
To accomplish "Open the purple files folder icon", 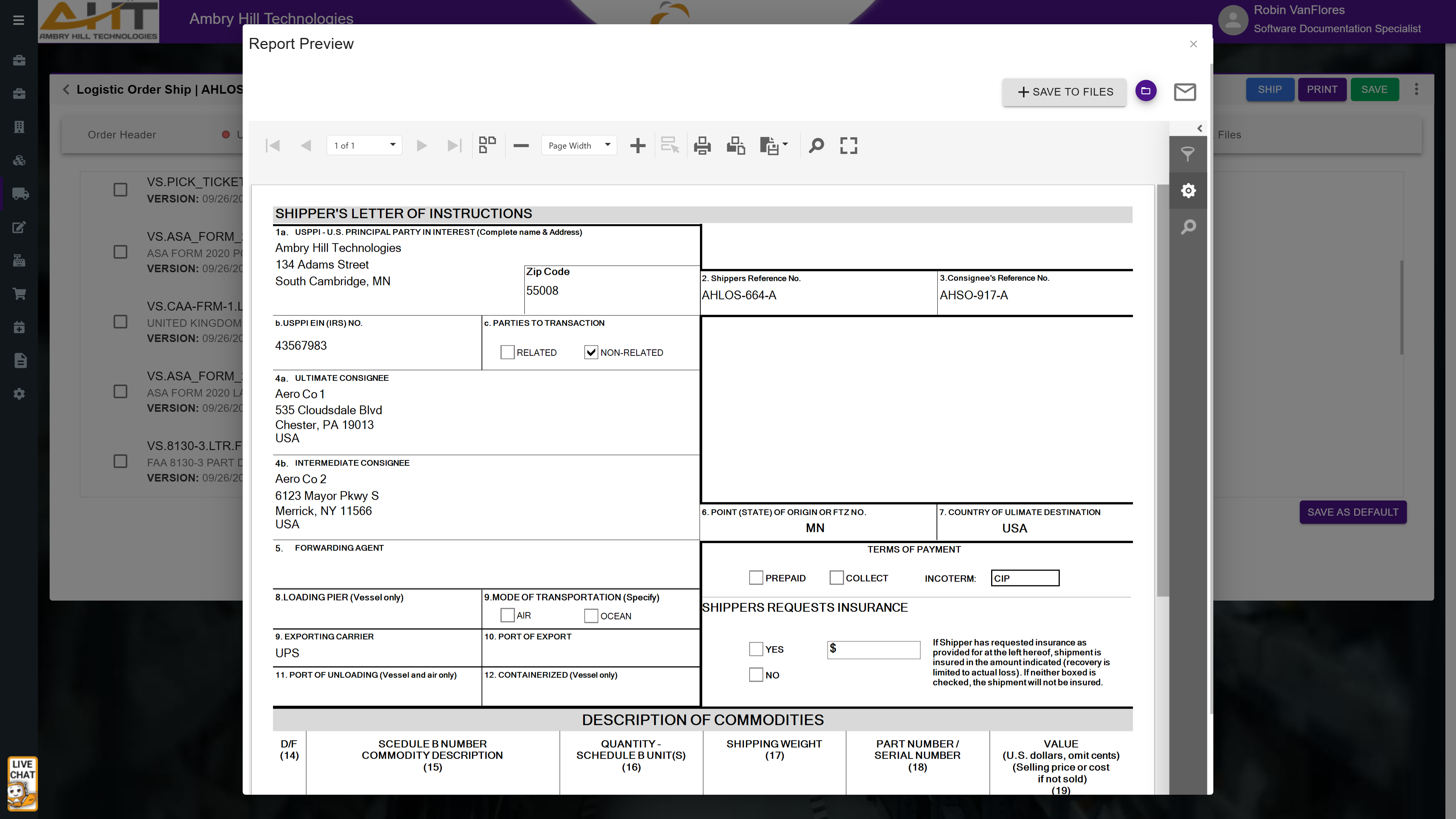I will pos(1146,91).
